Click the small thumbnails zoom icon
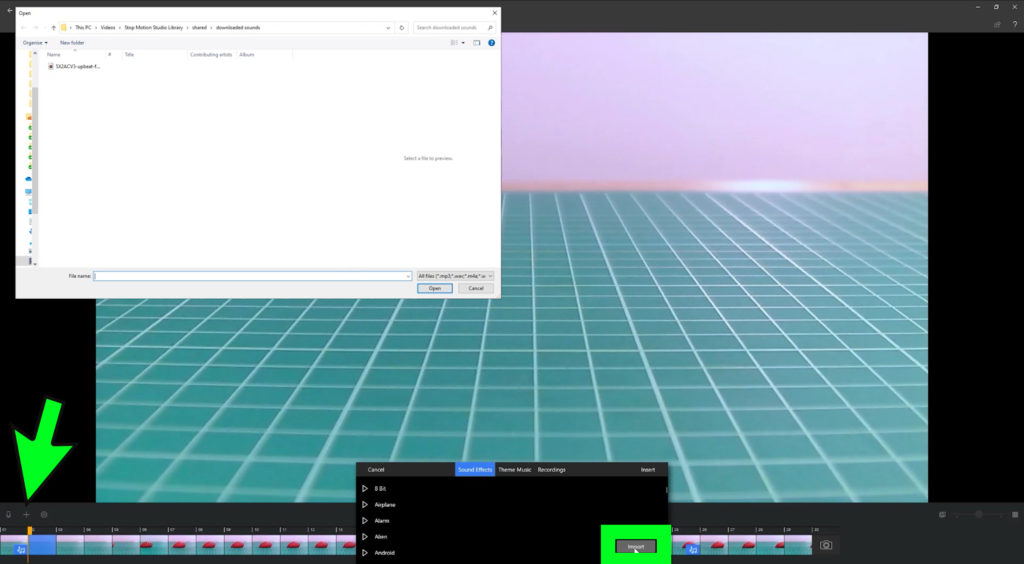This screenshot has height=564, width=1024. pos(942,514)
